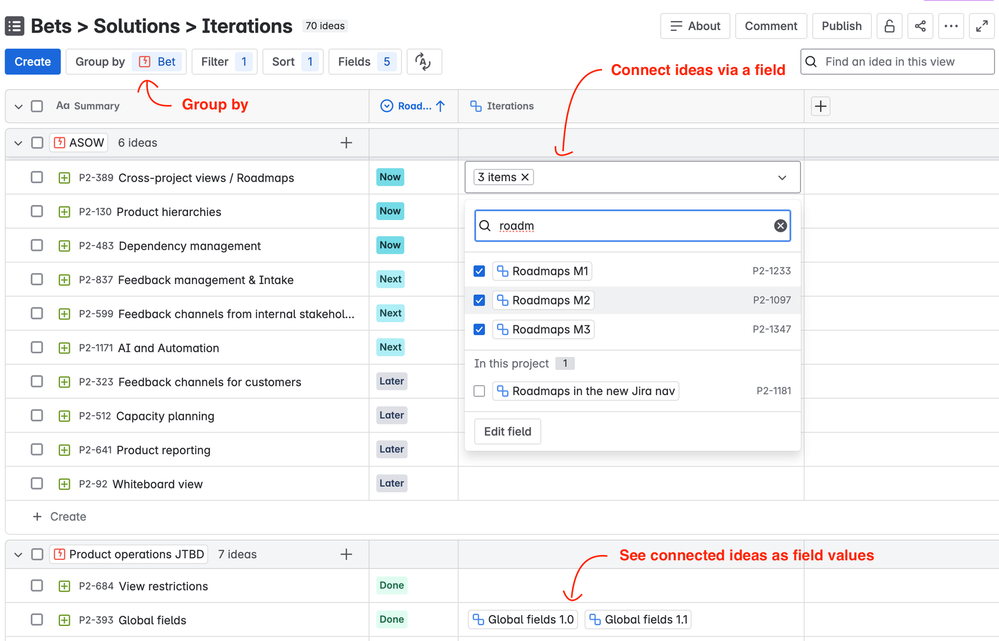The image size is (999, 641).
Task: Collapse the Product operations JTBD group
Action: coord(18,555)
